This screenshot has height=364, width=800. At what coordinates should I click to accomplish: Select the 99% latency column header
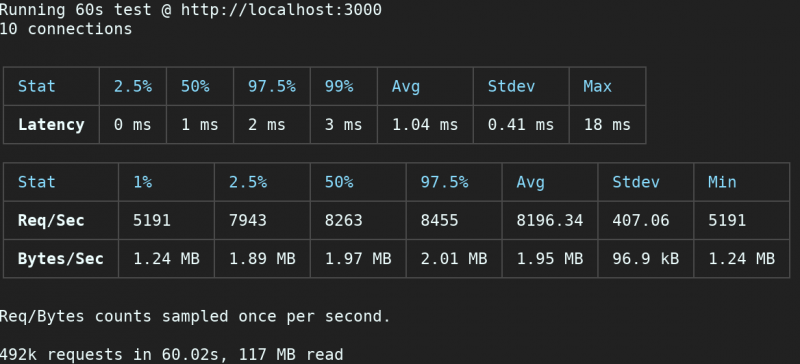(339, 86)
